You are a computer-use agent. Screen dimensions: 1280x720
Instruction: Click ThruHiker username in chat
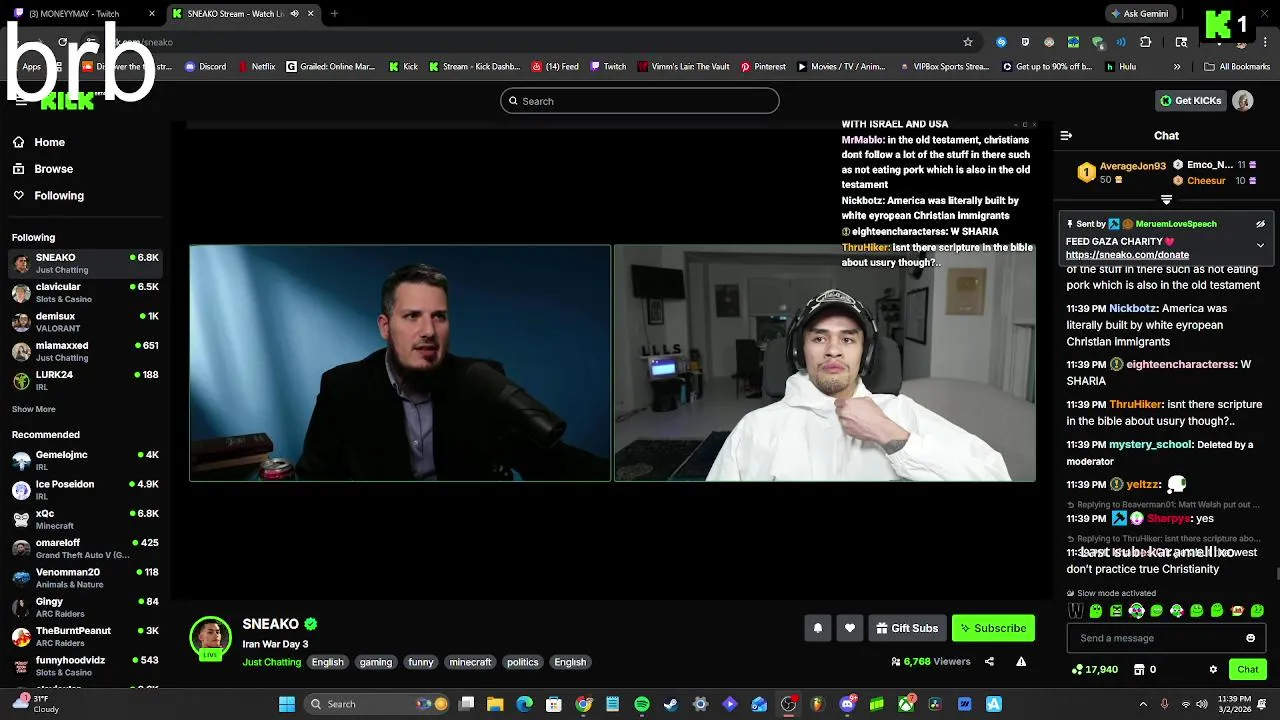tap(1135, 405)
